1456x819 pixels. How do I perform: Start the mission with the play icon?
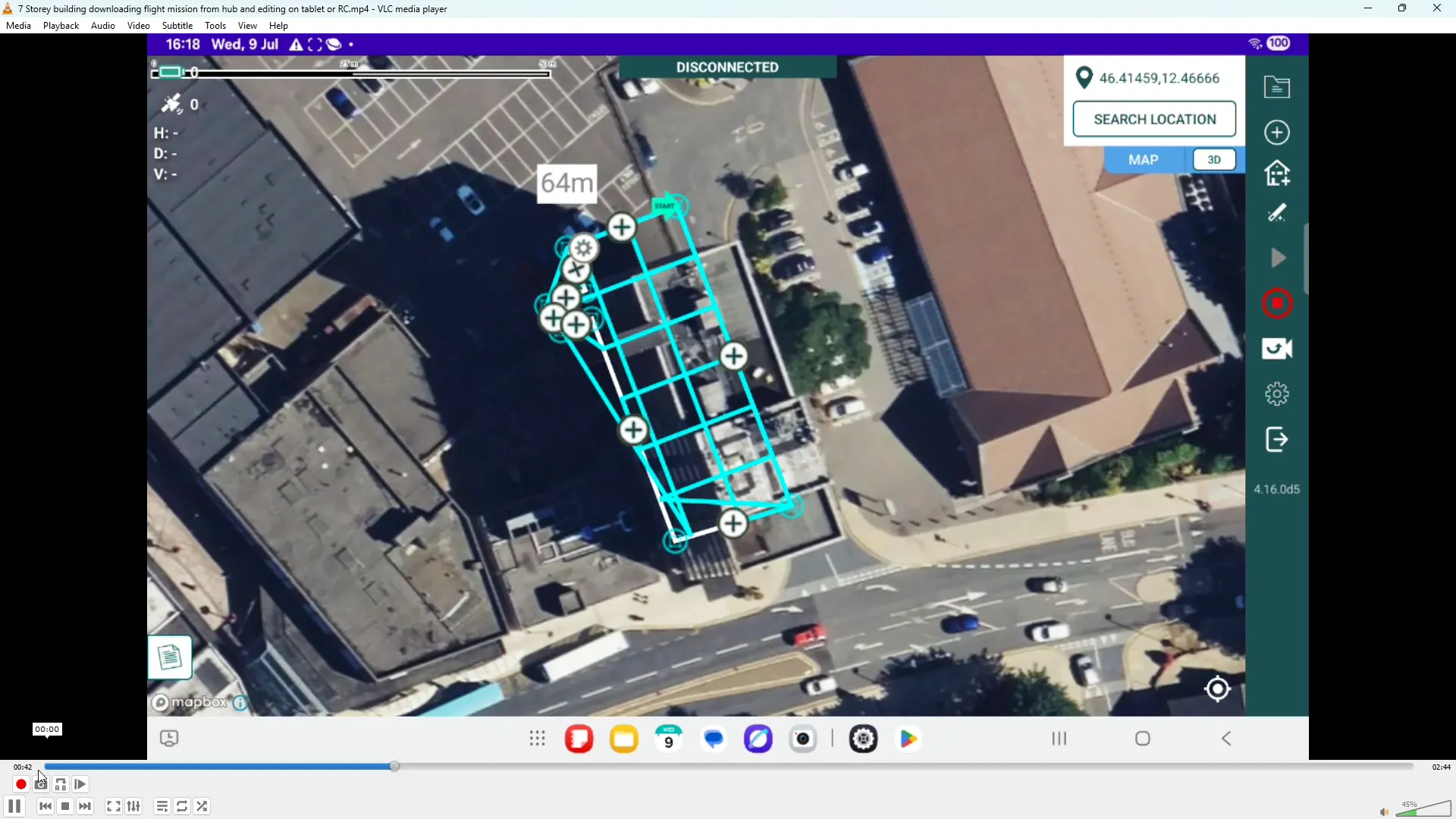click(1277, 258)
